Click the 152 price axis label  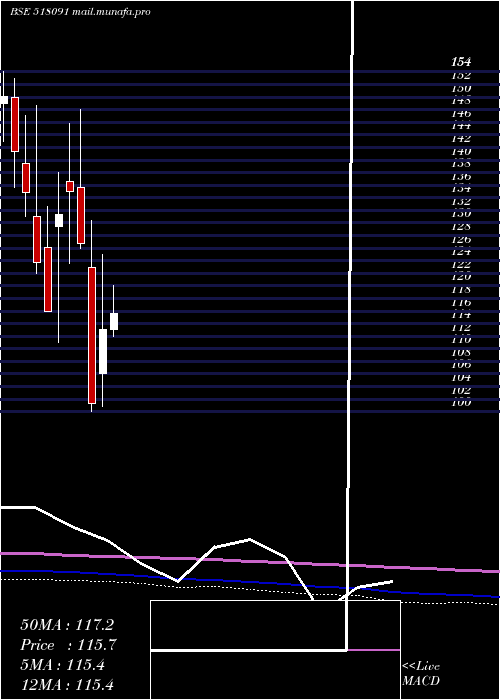(x=461, y=76)
